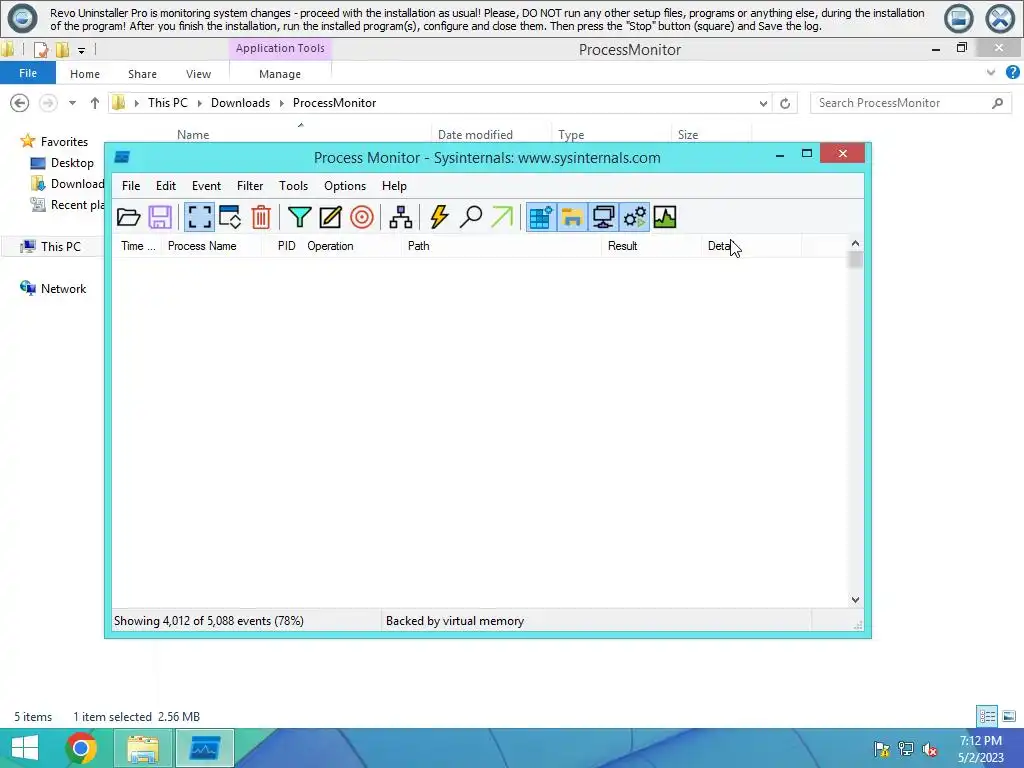The height and width of the screenshot is (768, 1024).
Task: Open Recent locations dropdown arrow
Action: (72, 103)
